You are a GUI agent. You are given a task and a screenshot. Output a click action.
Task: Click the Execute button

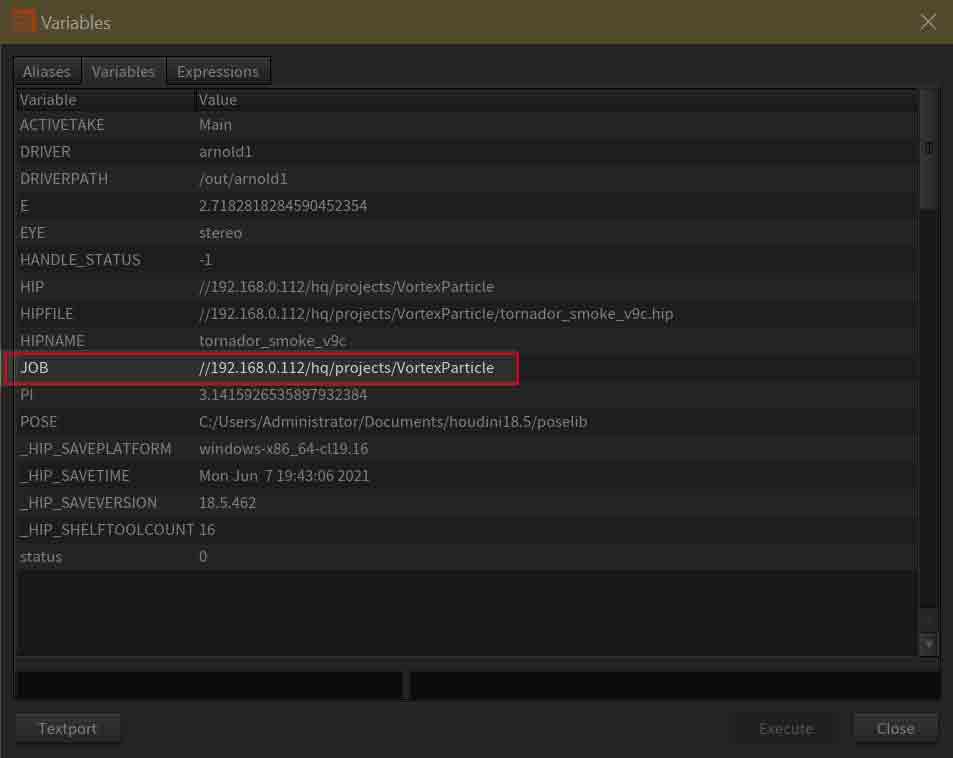pos(785,728)
